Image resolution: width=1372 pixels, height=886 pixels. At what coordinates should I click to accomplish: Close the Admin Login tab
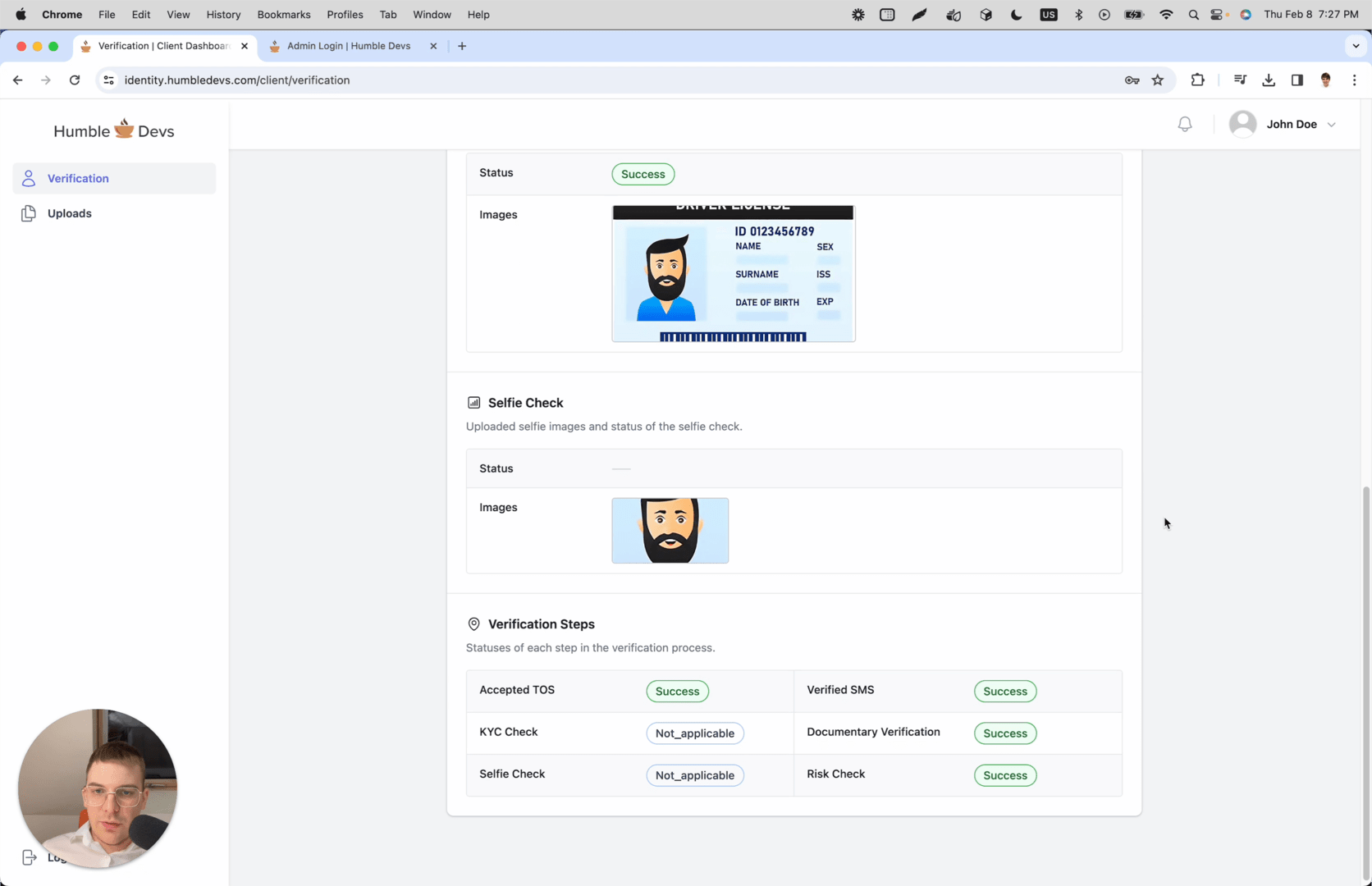pyautogui.click(x=433, y=46)
